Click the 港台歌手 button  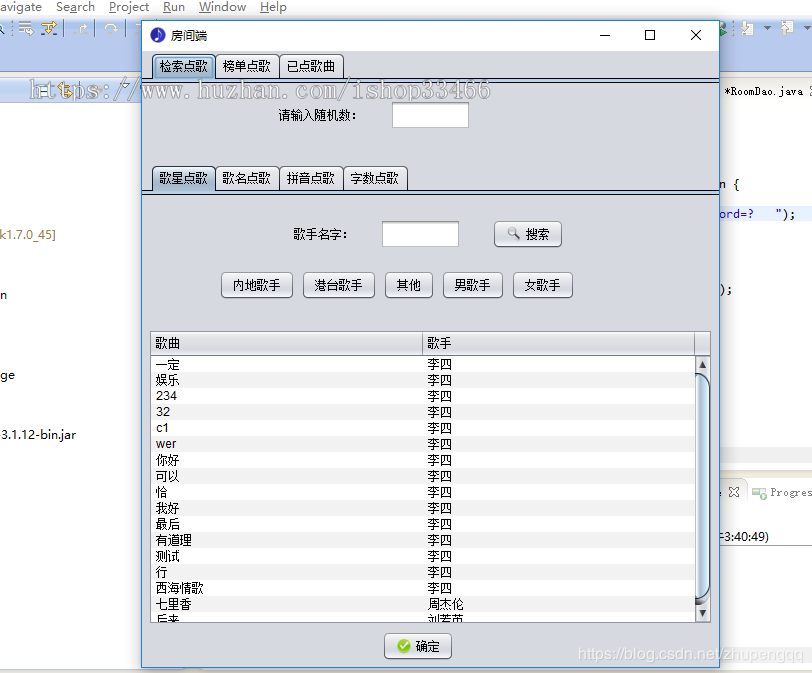click(340, 285)
